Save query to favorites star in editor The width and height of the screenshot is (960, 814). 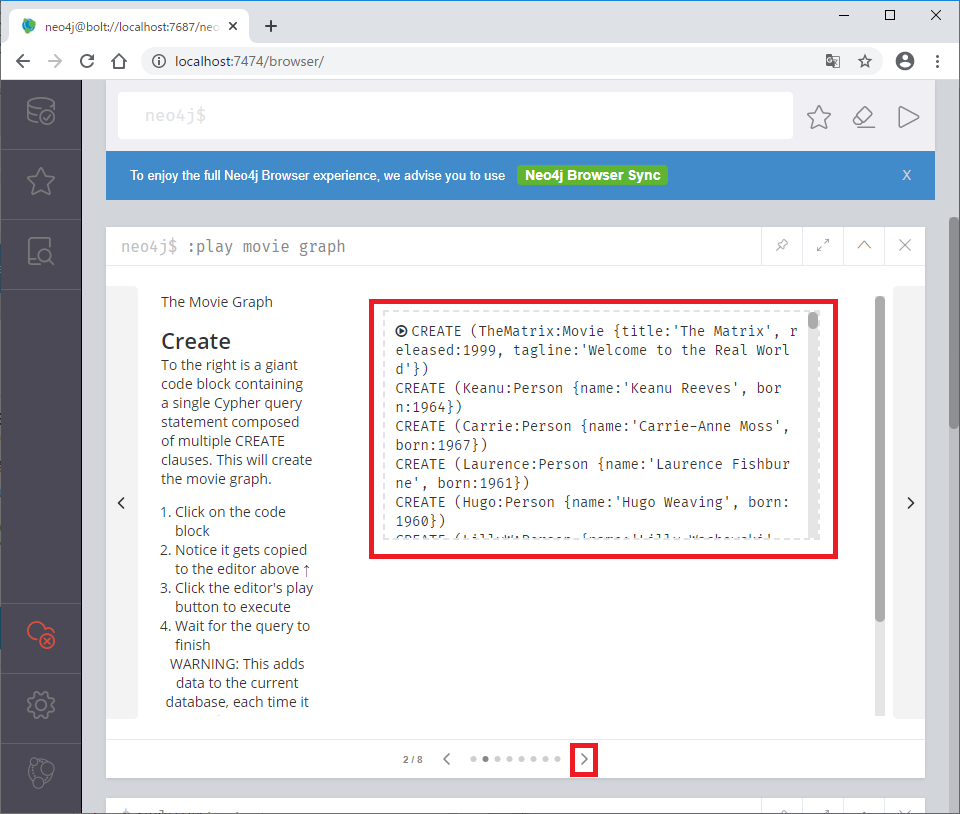point(819,116)
